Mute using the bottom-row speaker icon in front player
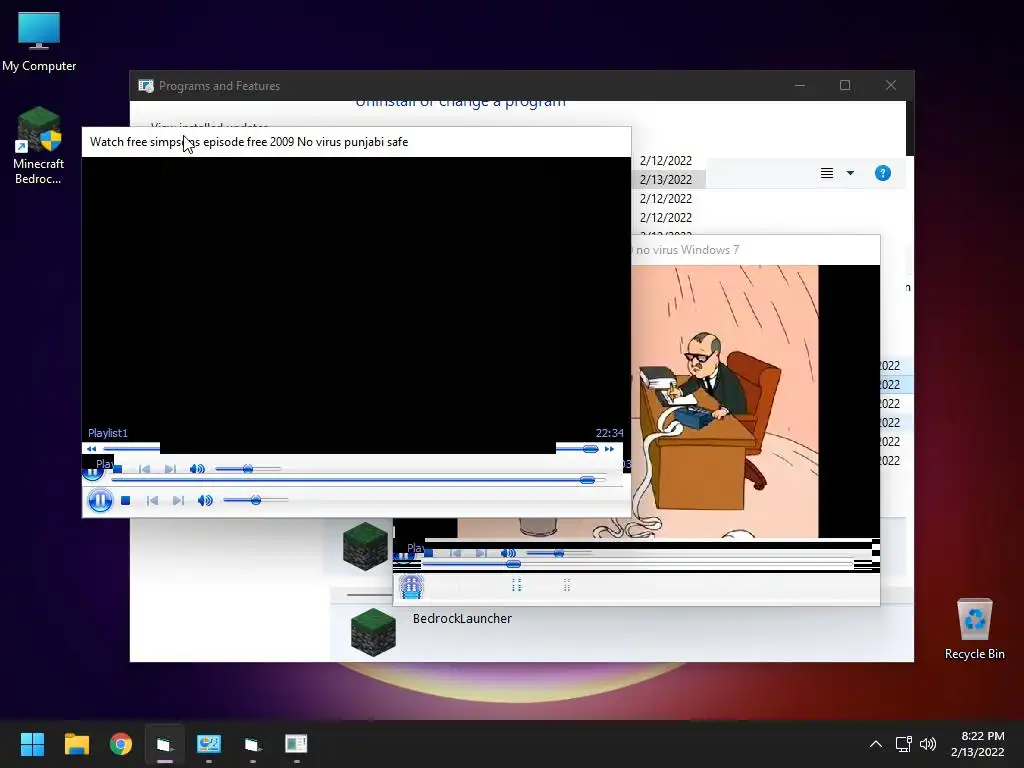The height and width of the screenshot is (768, 1024). [x=205, y=500]
